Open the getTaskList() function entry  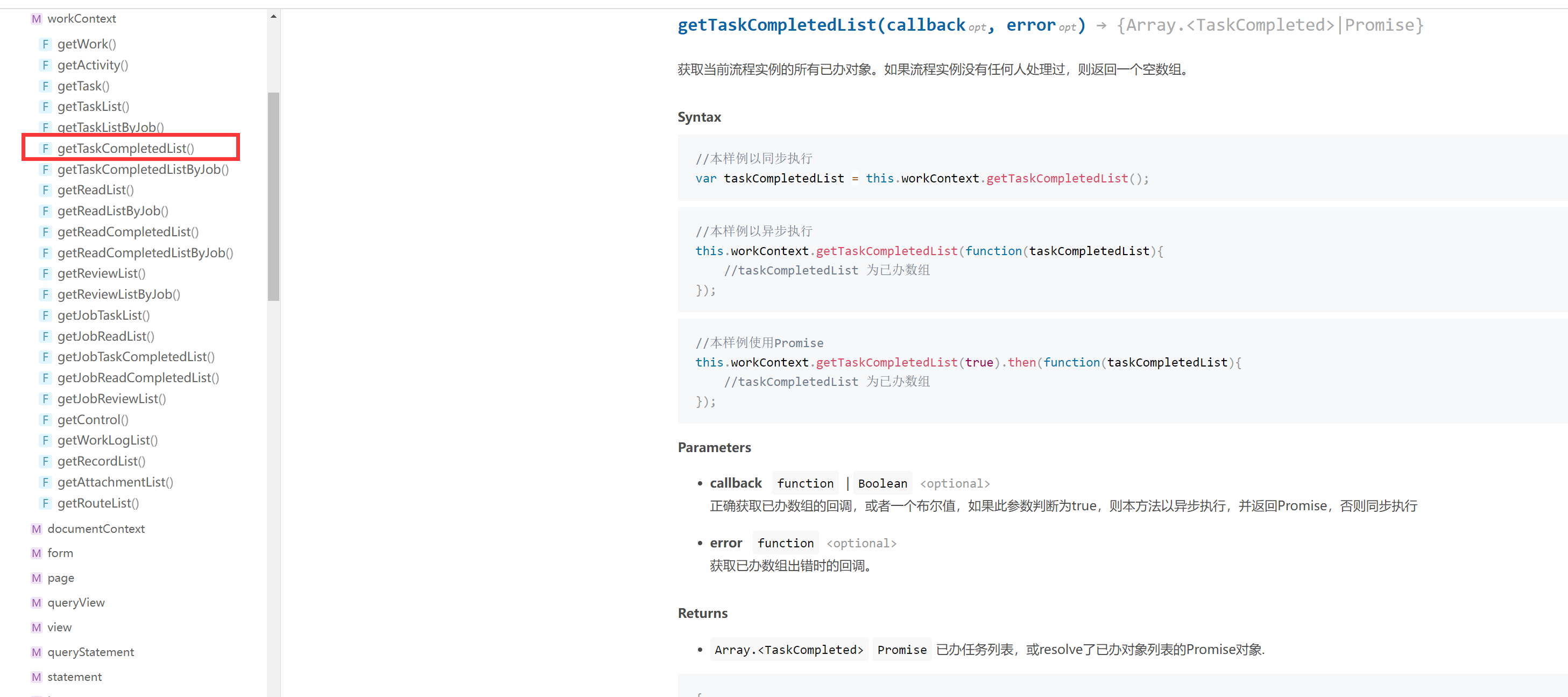pos(93,107)
